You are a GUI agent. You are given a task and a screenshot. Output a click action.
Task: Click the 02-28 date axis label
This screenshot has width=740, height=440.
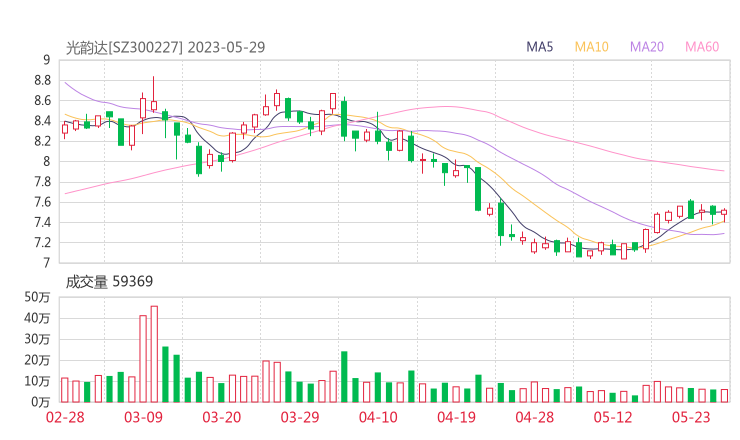pyautogui.click(x=65, y=417)
